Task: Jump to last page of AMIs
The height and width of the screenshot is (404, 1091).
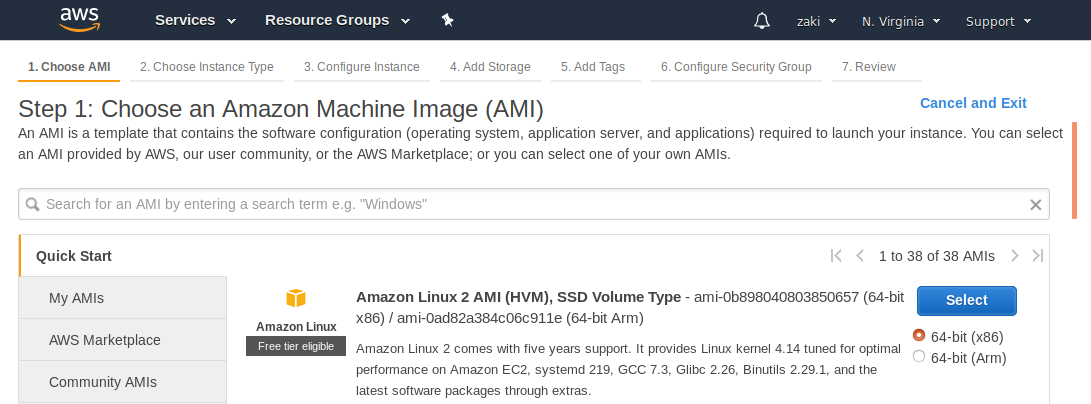Action: point(1038,256)
